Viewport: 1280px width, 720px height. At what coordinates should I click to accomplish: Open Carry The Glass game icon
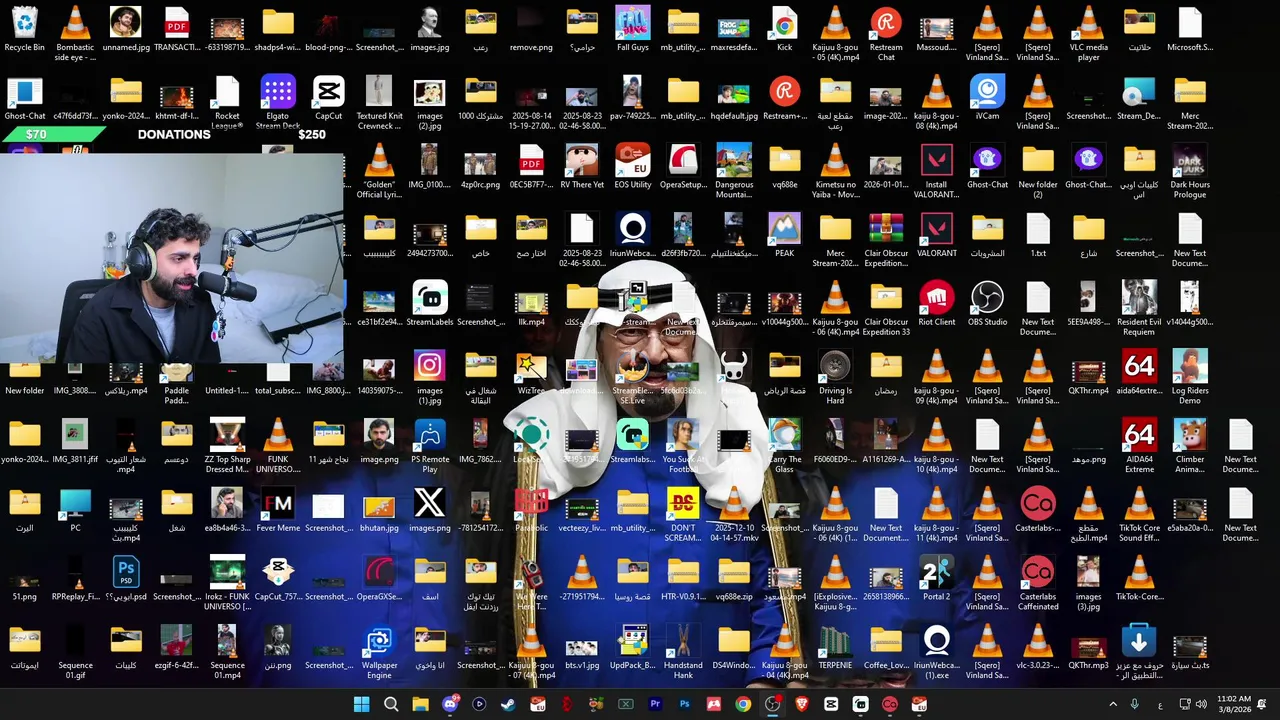tap(784, 447)
